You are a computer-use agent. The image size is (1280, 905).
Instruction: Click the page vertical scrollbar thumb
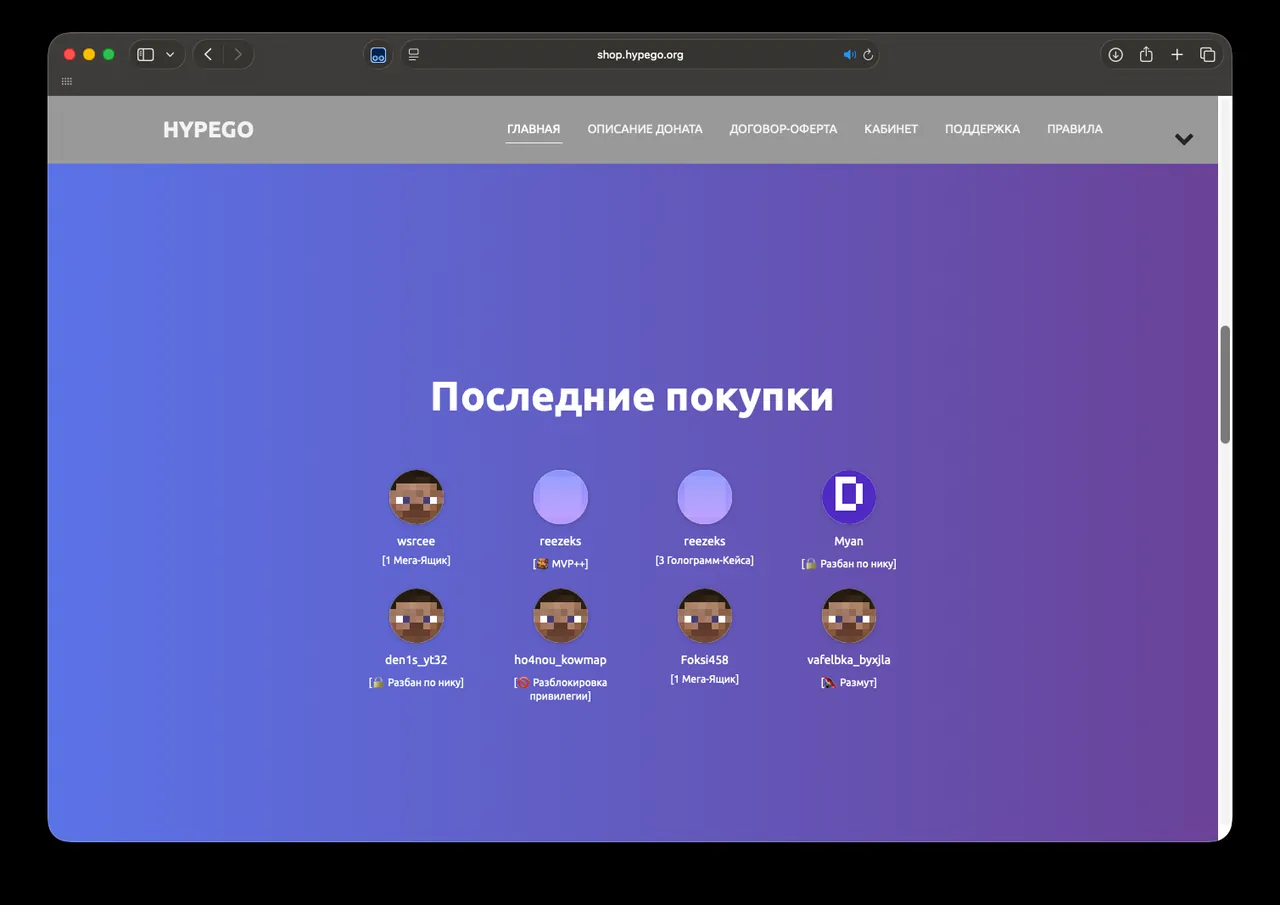pyautogui.click(x=1225, y=384)
